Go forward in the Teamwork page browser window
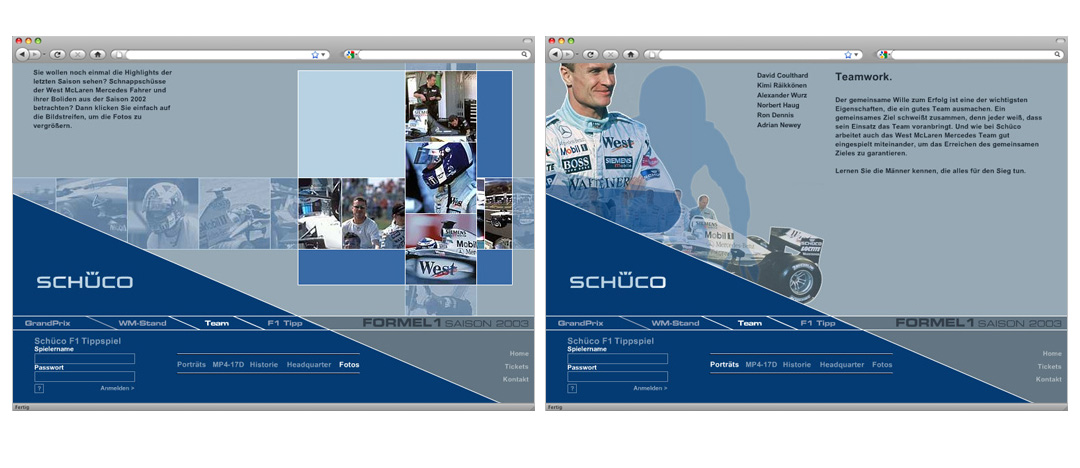Screen dimensions: 1080x468 point(568,54)
